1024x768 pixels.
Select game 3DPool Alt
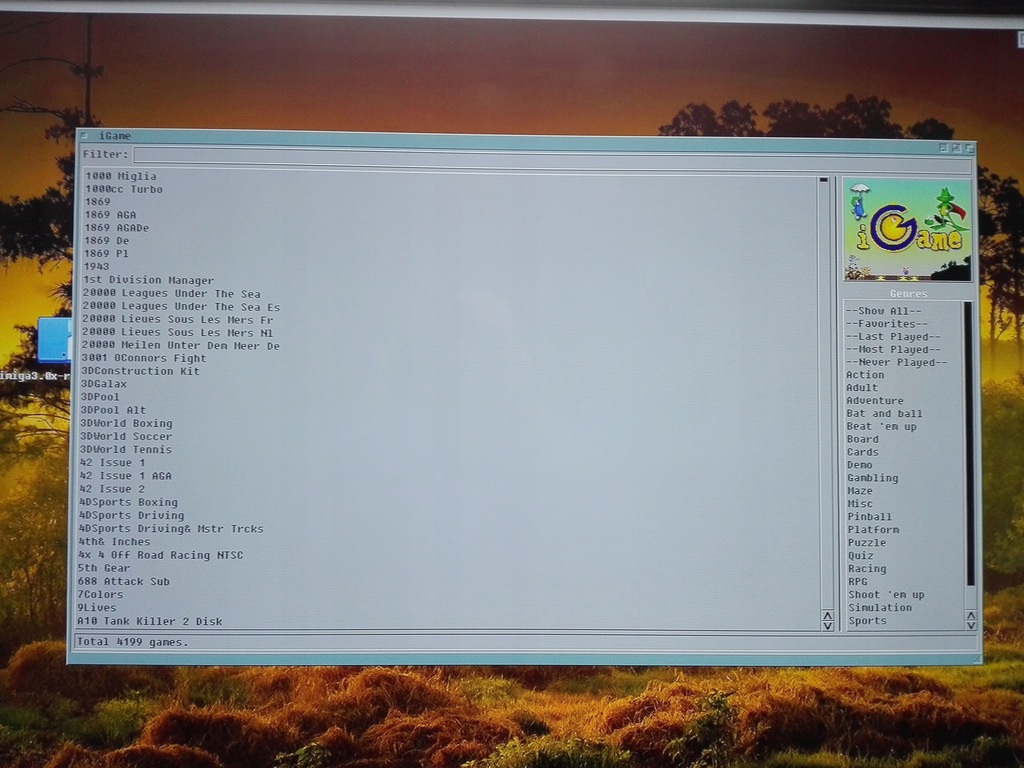(113, 410)
